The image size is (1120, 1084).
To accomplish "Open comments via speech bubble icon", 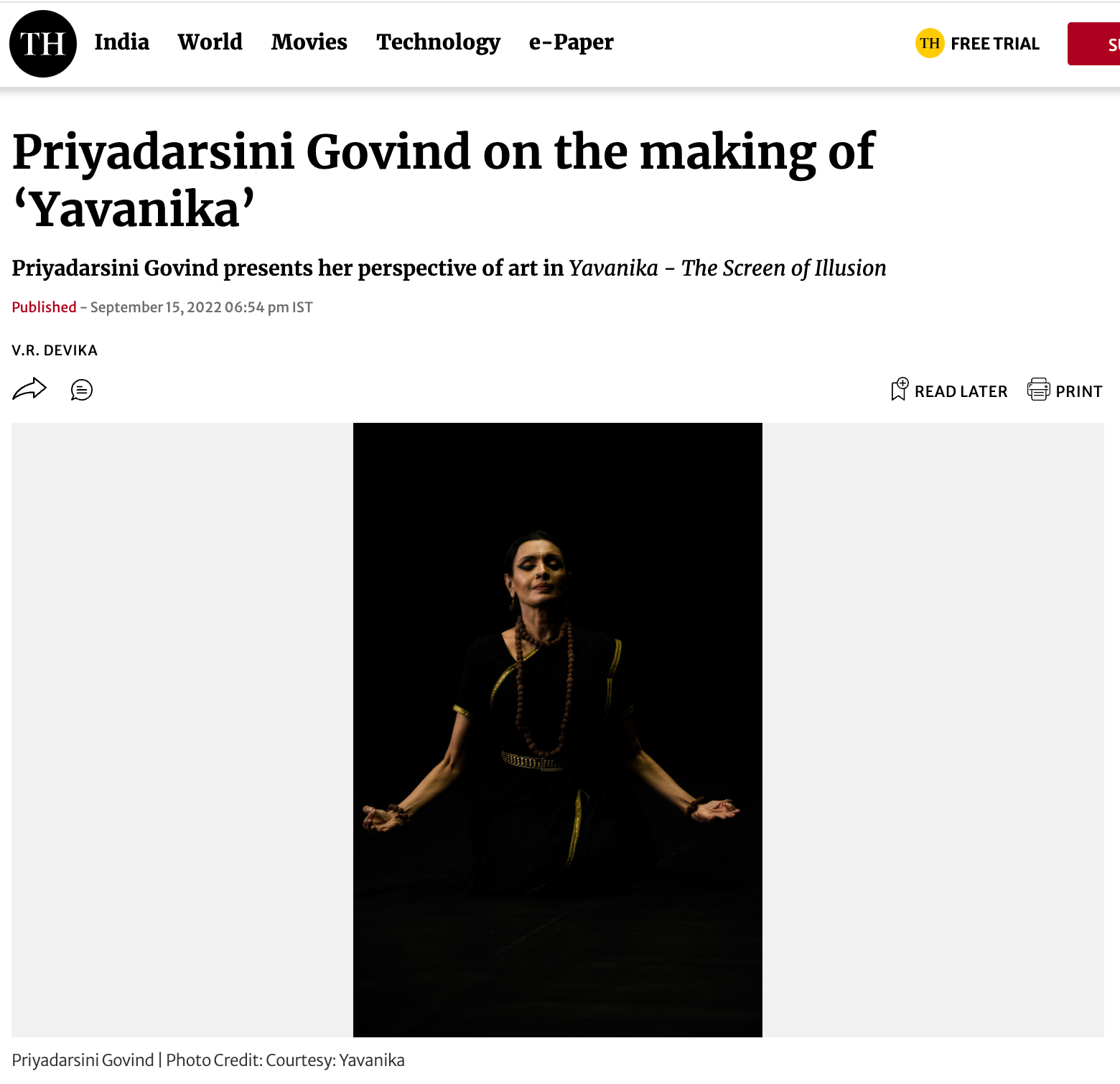I will pos(82,390).
